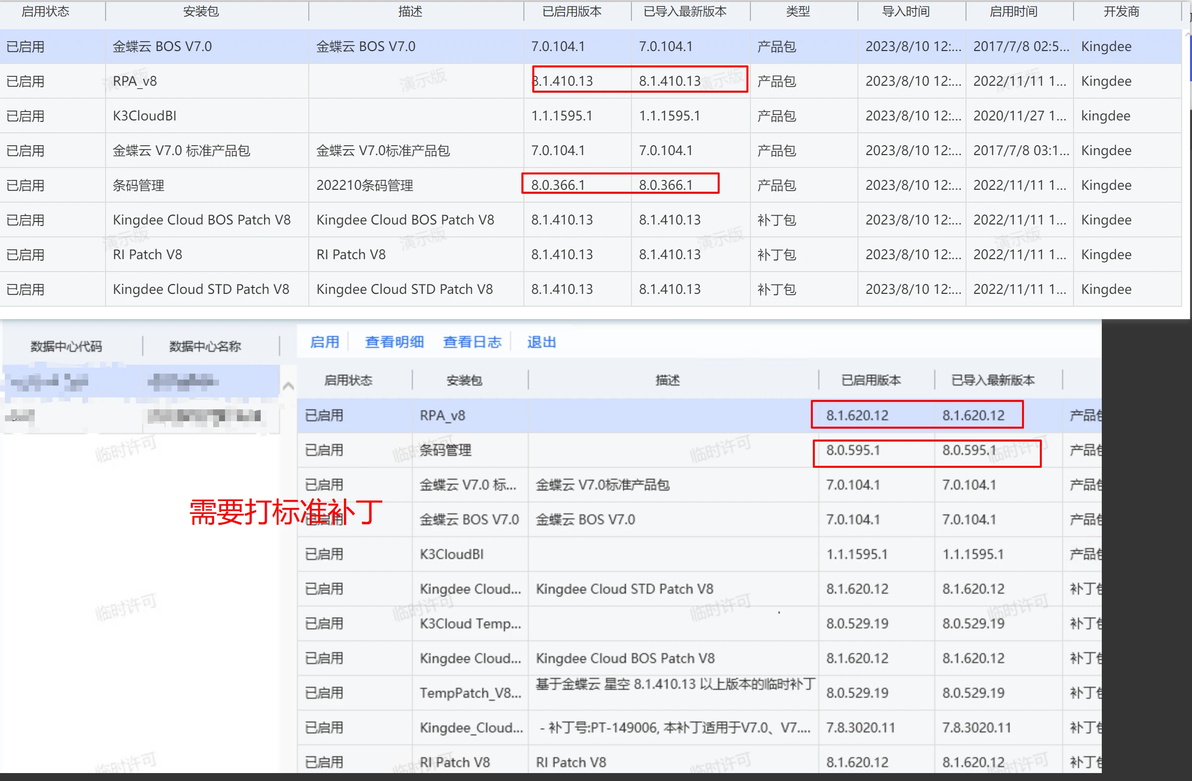Click 已启用版本 1.1.1595.1 in bottom table
This screenshot has width=1192, height=781.
[x=857, y=554]
